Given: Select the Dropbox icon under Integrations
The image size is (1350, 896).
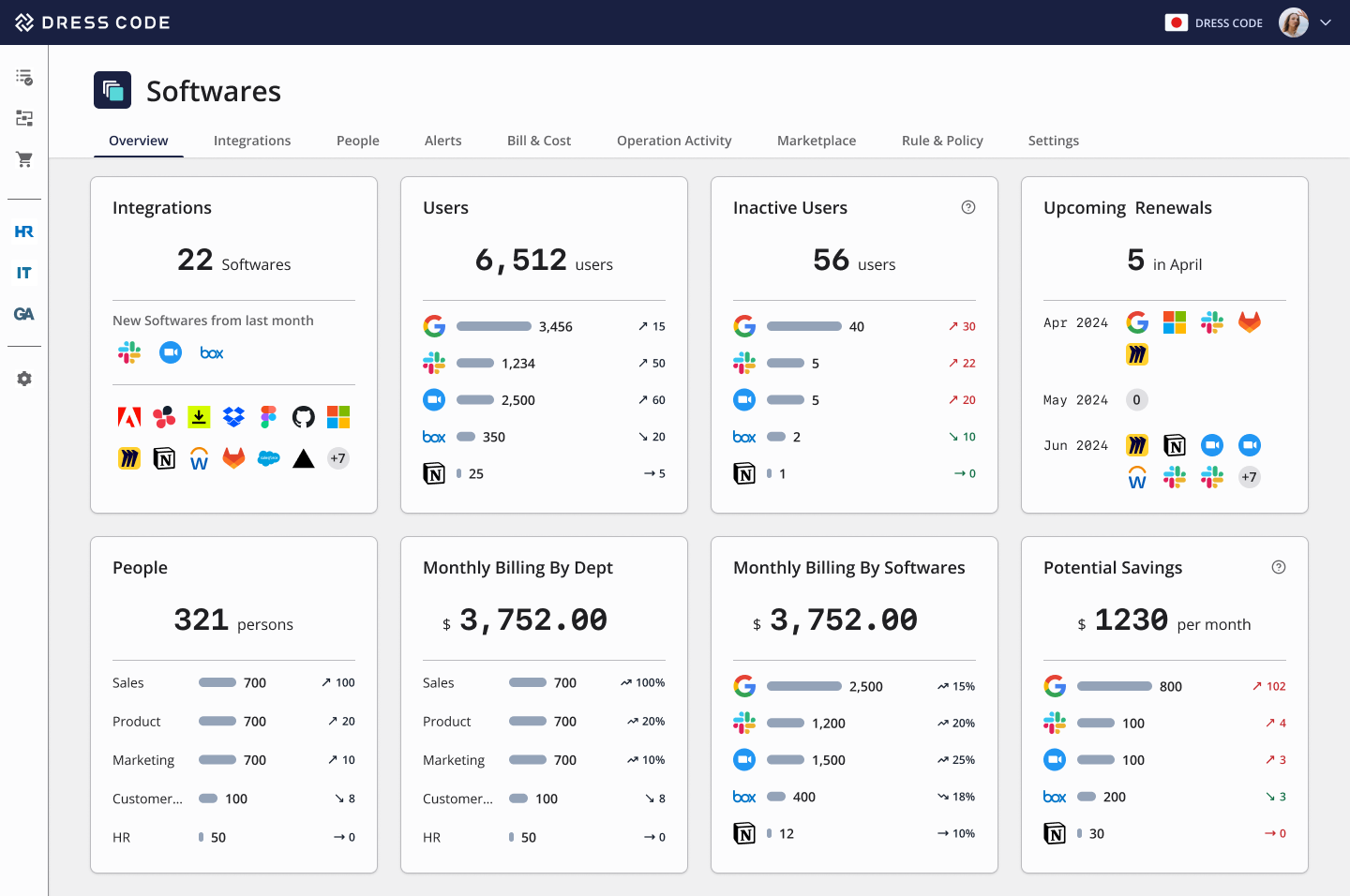Looking at the screenshot, I should [x=233, y=416].
